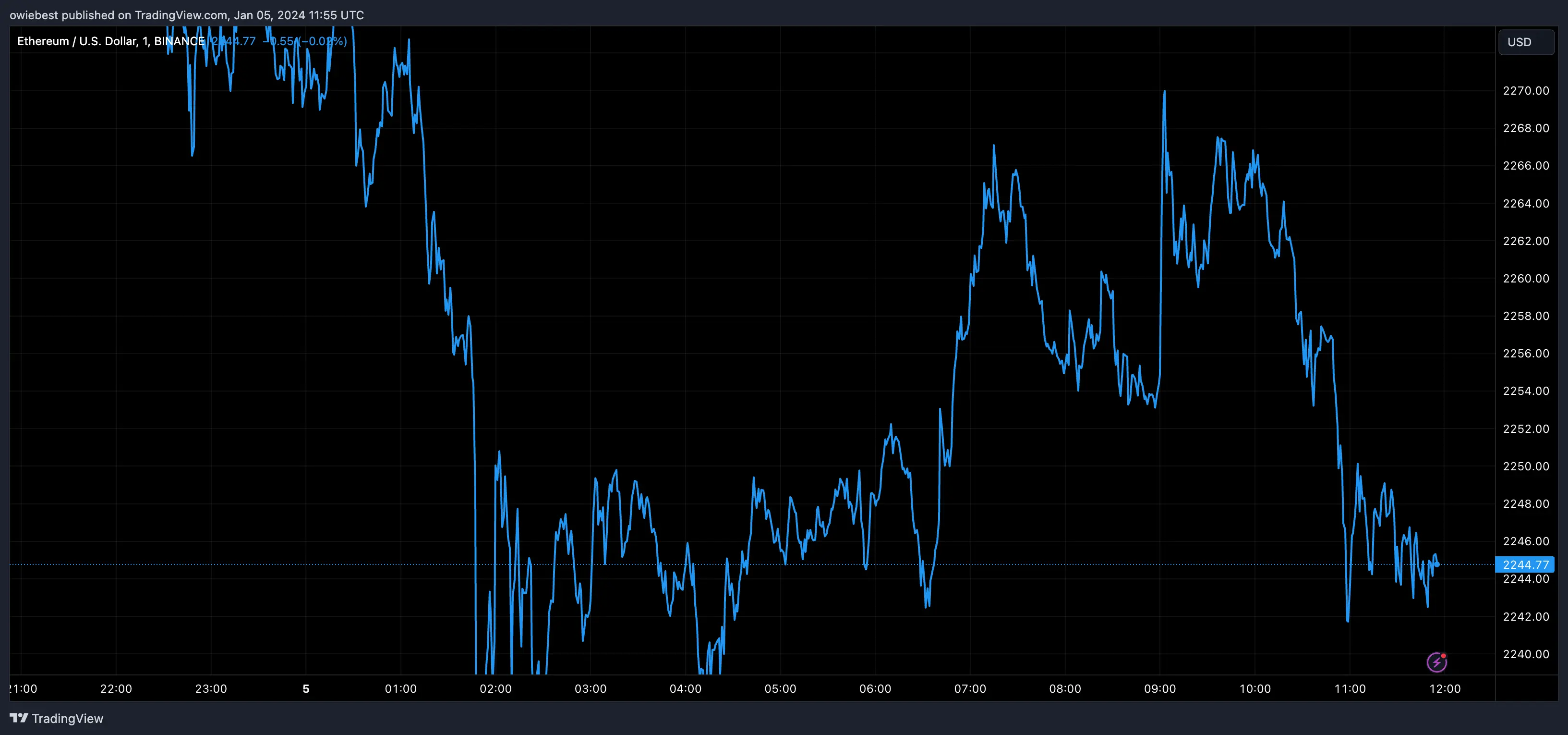The image size is (1568, 735).
Task: Click the right price scale to adjust it
Action: (x=1525, y=366)
